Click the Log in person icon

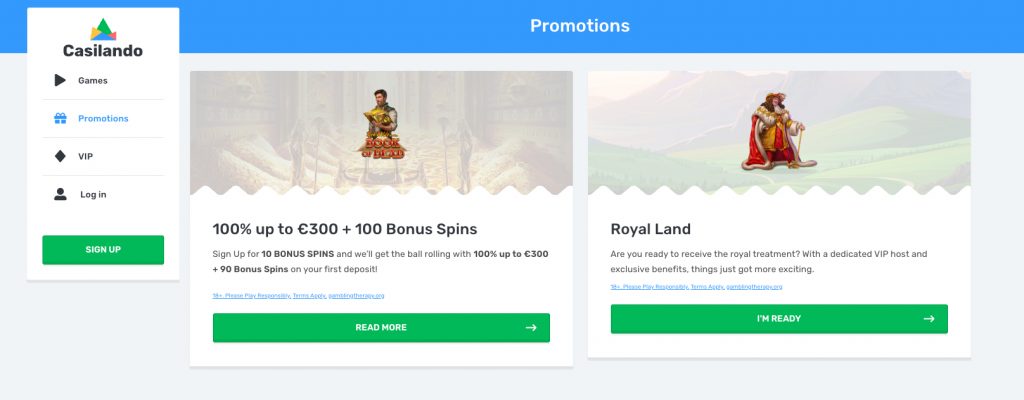60,194
